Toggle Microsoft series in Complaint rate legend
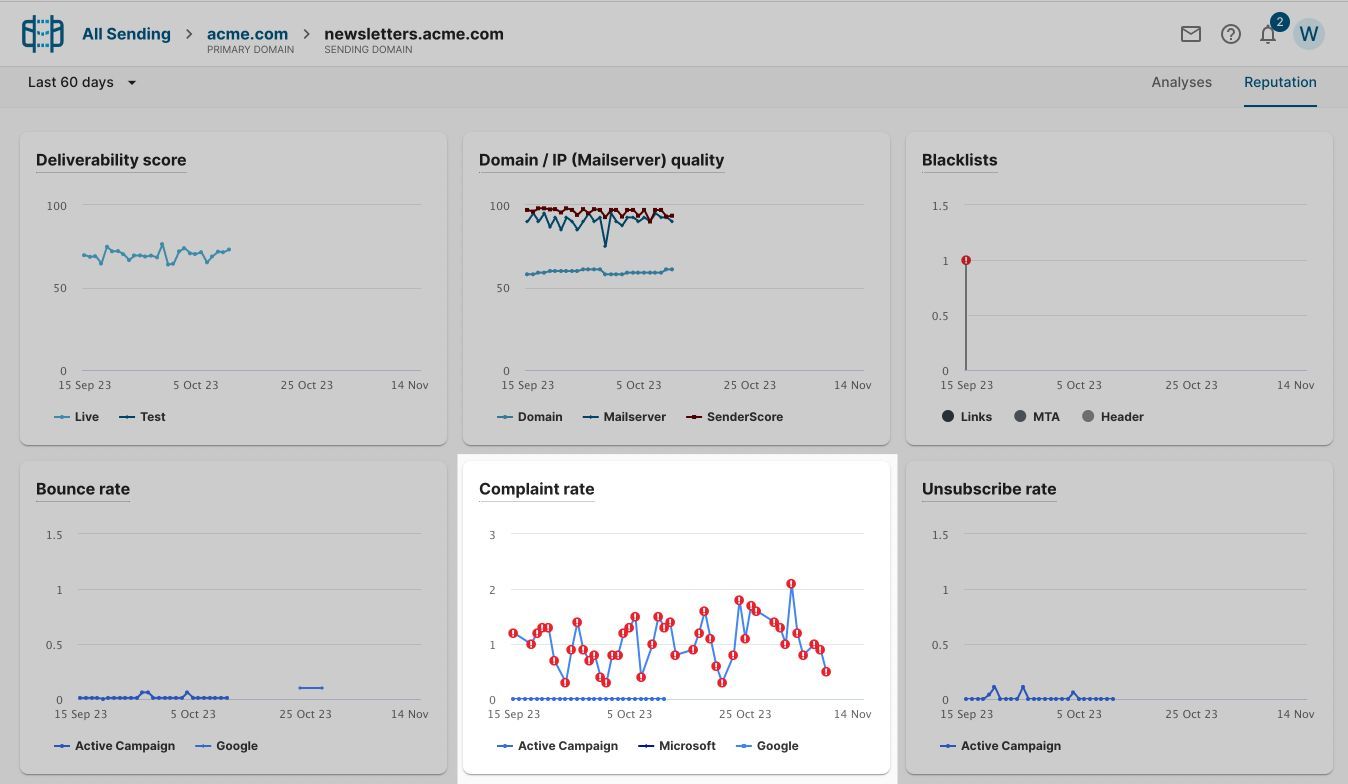1348x784 pixels. (677, 746)
